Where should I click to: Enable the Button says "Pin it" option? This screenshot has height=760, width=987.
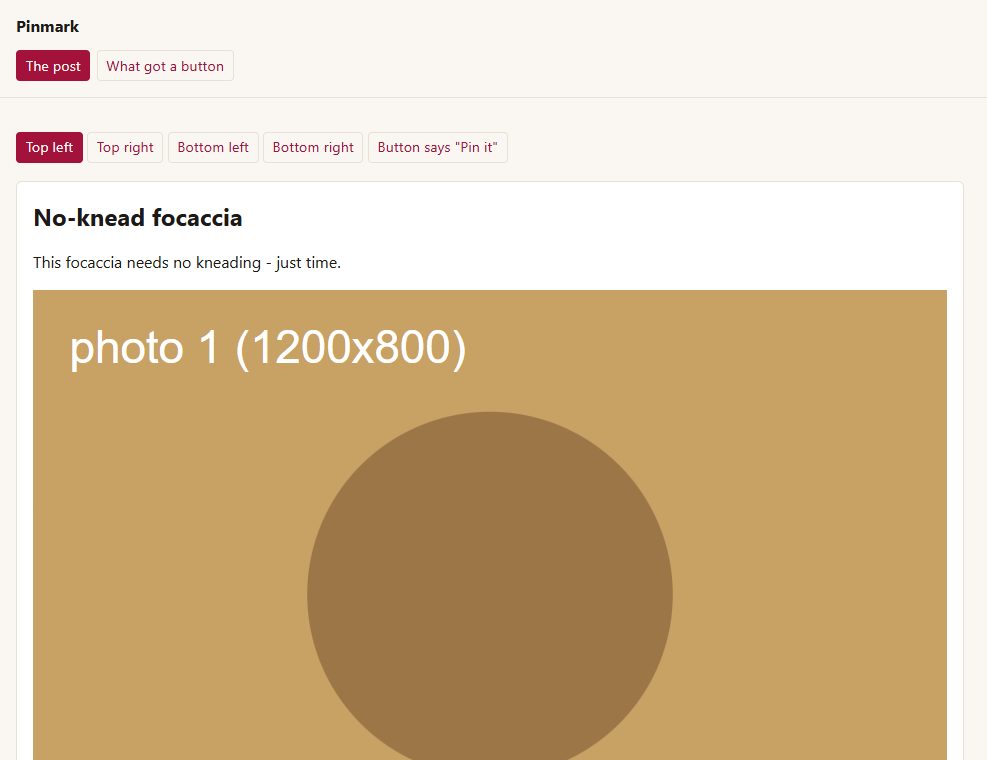437,147
